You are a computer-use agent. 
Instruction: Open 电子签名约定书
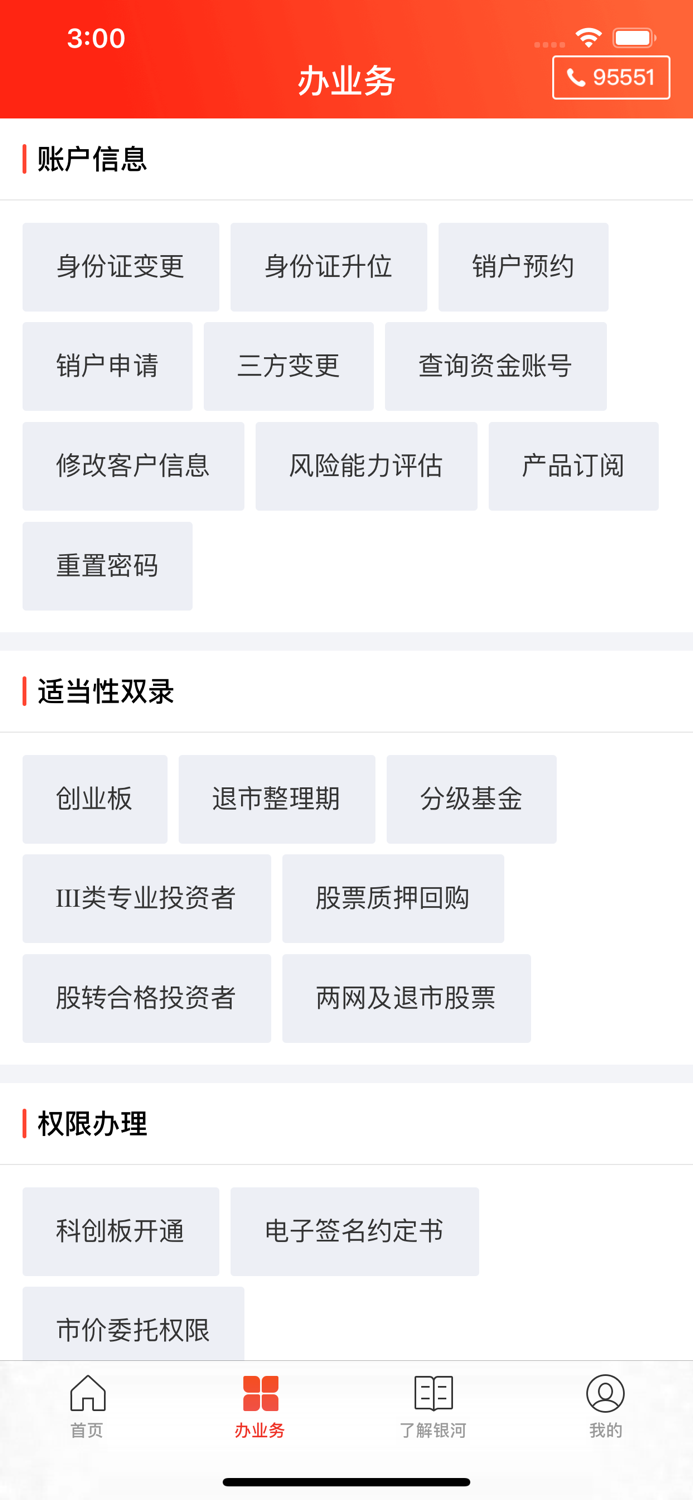(x=354, y=1231)
